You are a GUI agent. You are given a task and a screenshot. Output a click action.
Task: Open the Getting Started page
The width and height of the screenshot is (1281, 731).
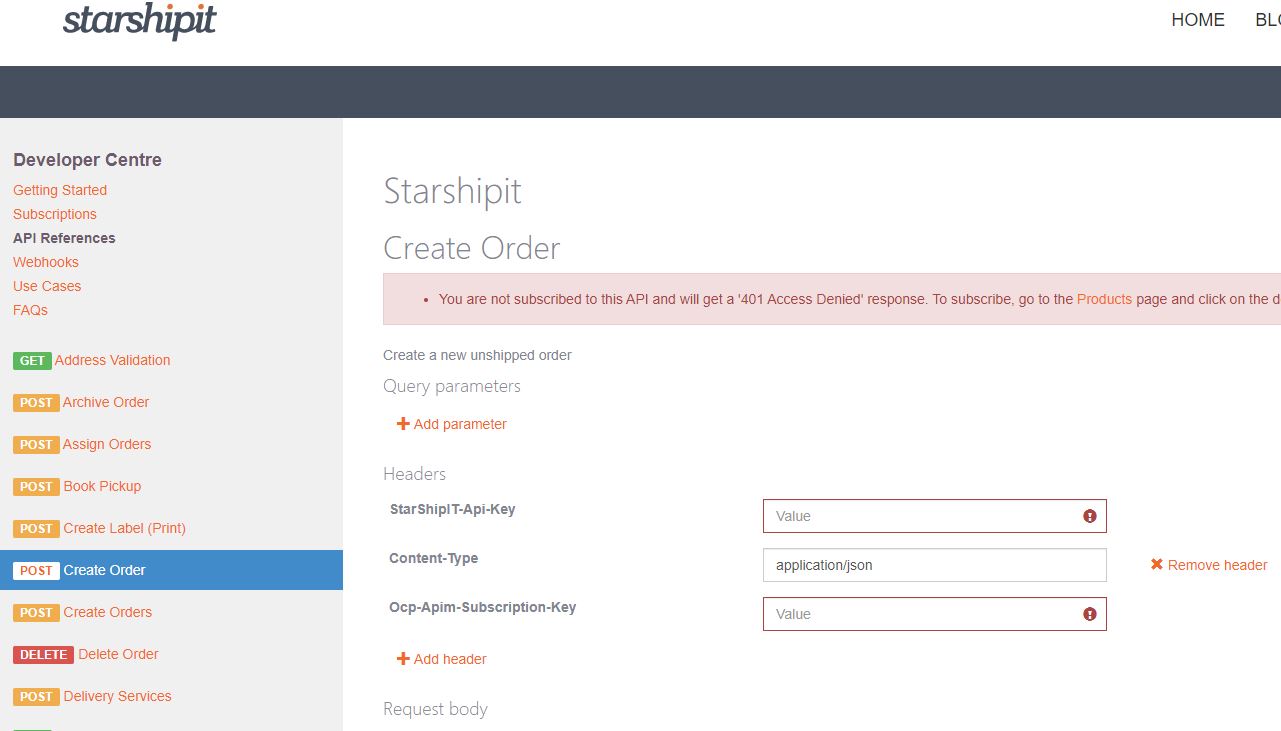60,190
